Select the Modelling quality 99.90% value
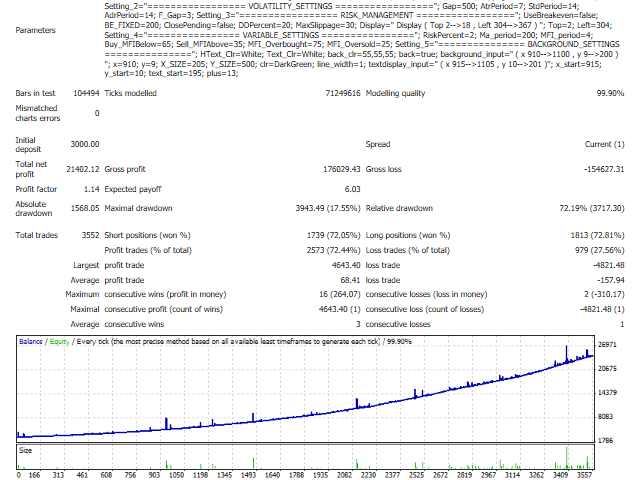This screenshot has width=640, height=480. (607, 92)
